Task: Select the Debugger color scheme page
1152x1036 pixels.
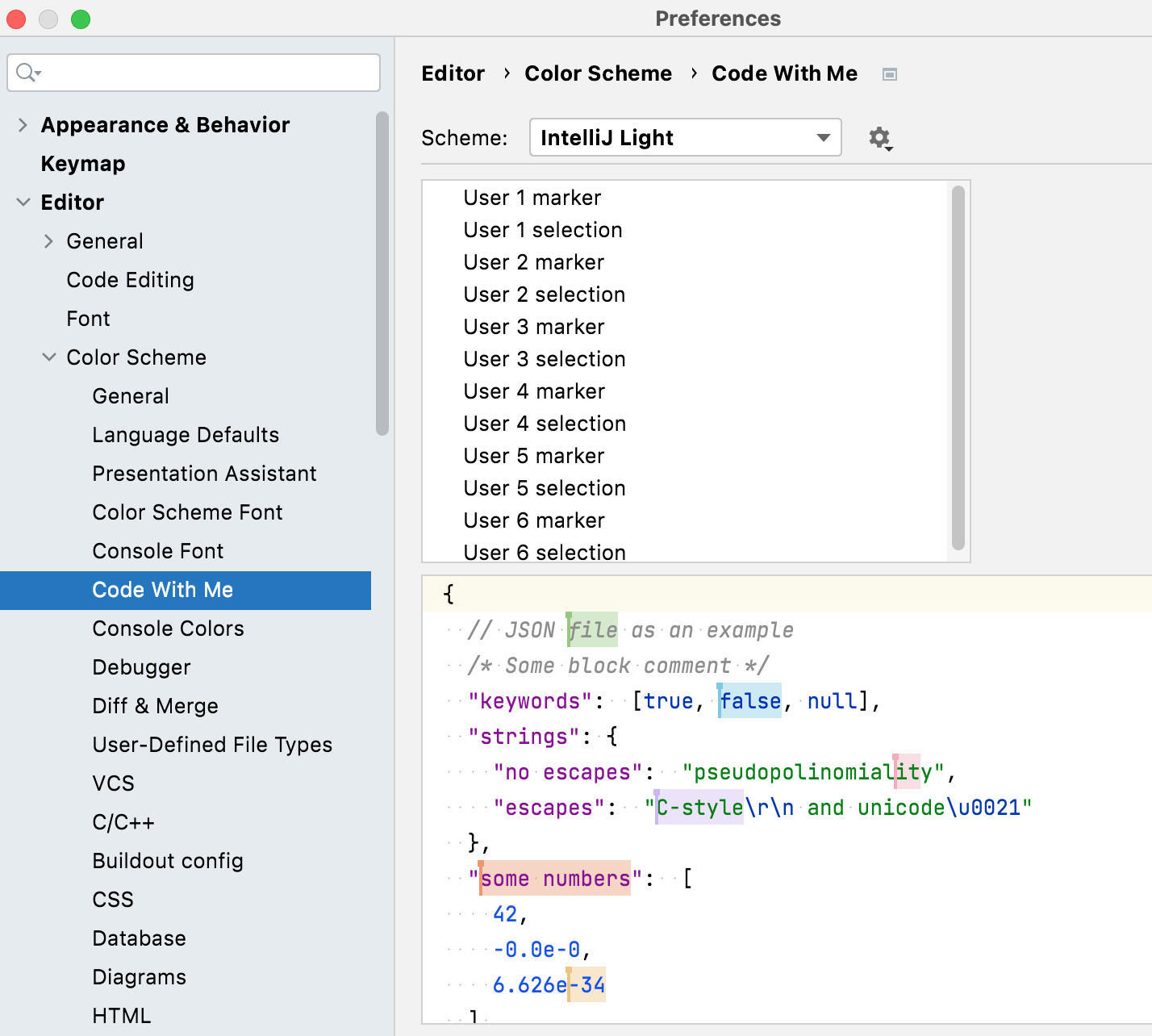Action: coord(141,667)
